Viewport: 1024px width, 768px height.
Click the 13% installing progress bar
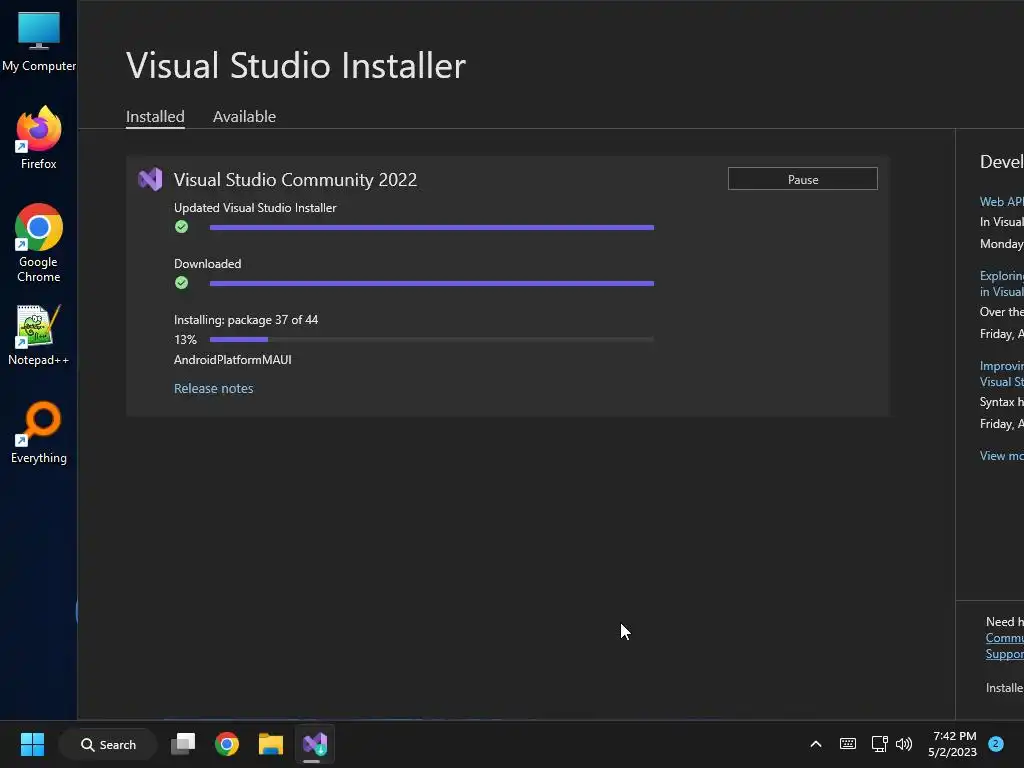[x=432, y=340]
